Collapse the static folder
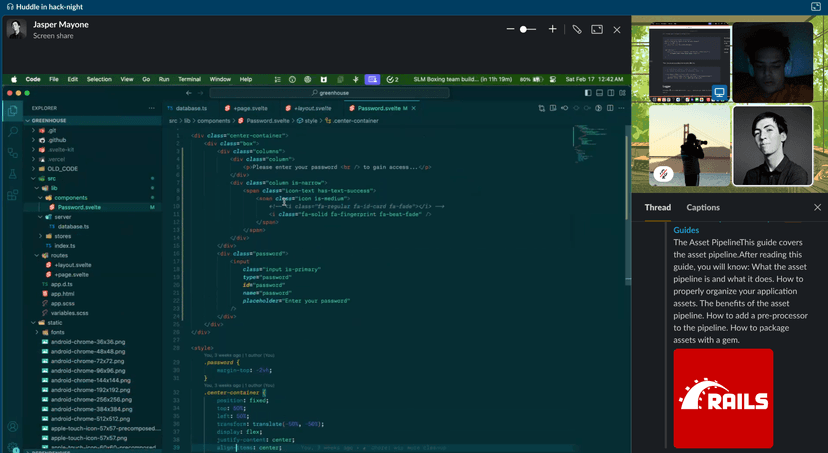Image resolution: width=828 pixels, height=453 pixels. point(55,322)
